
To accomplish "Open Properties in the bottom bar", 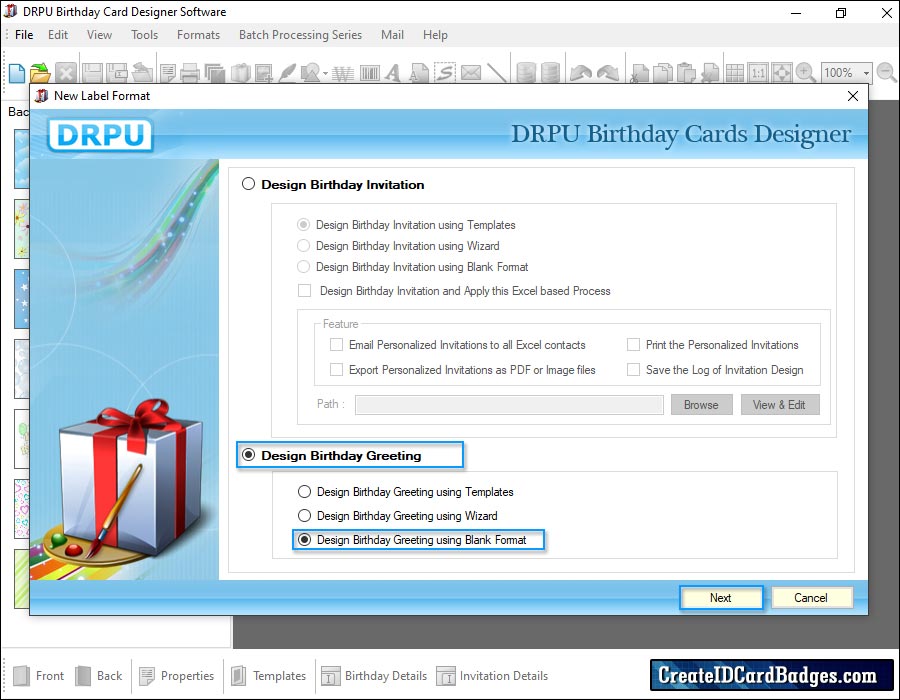I will [177, 675].
